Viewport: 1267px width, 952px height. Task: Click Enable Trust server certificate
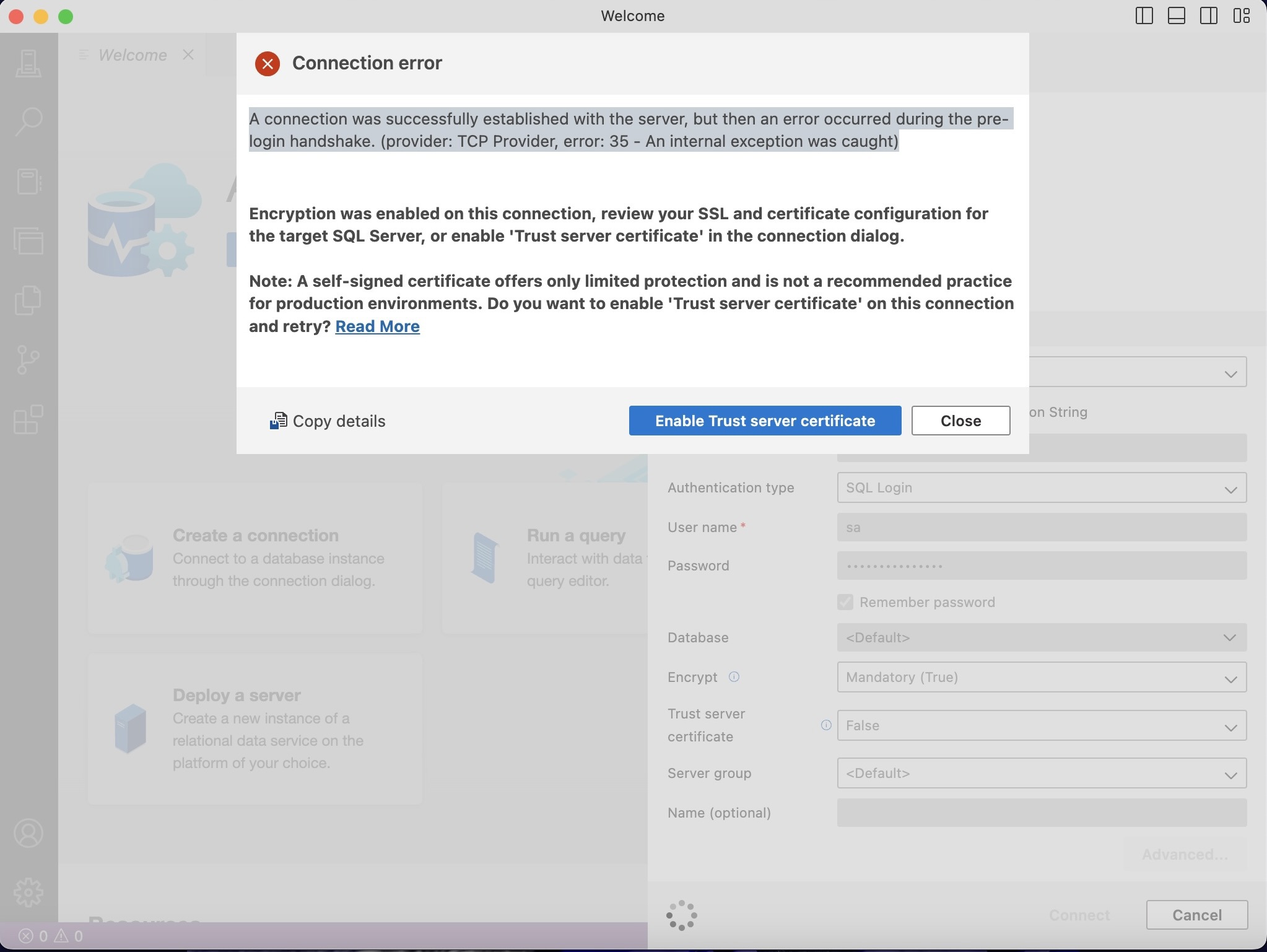pos(764,421)
